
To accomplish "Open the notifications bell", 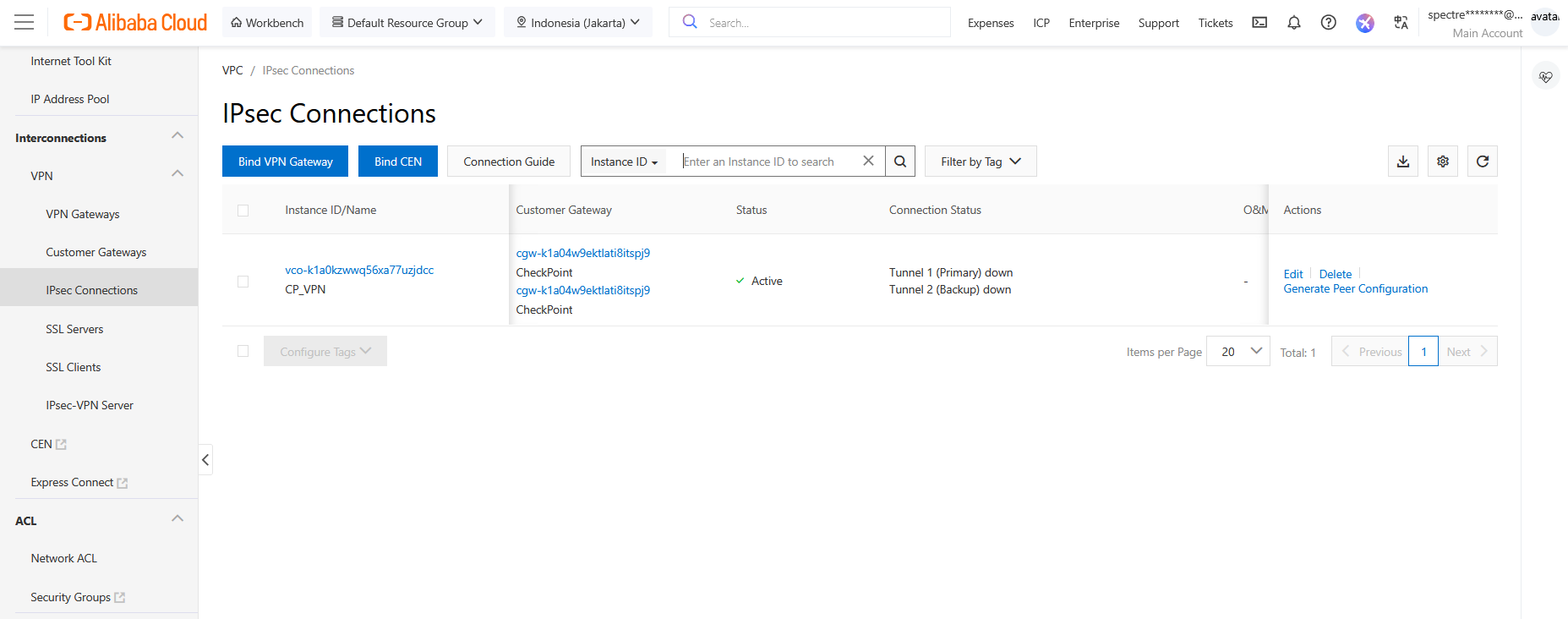I will tap(1293, 23).
